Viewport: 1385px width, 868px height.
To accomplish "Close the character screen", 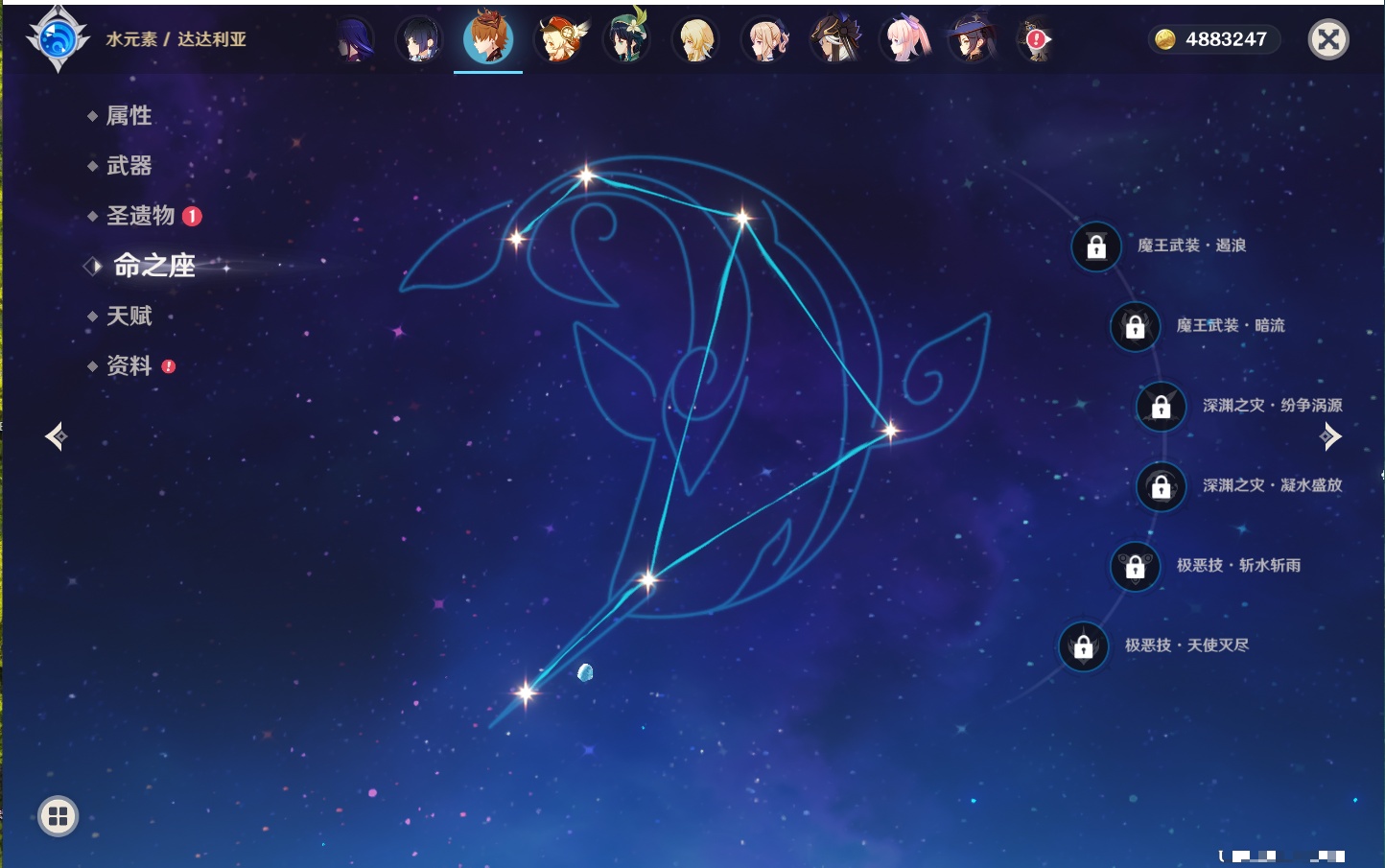I will point(1328,39).
